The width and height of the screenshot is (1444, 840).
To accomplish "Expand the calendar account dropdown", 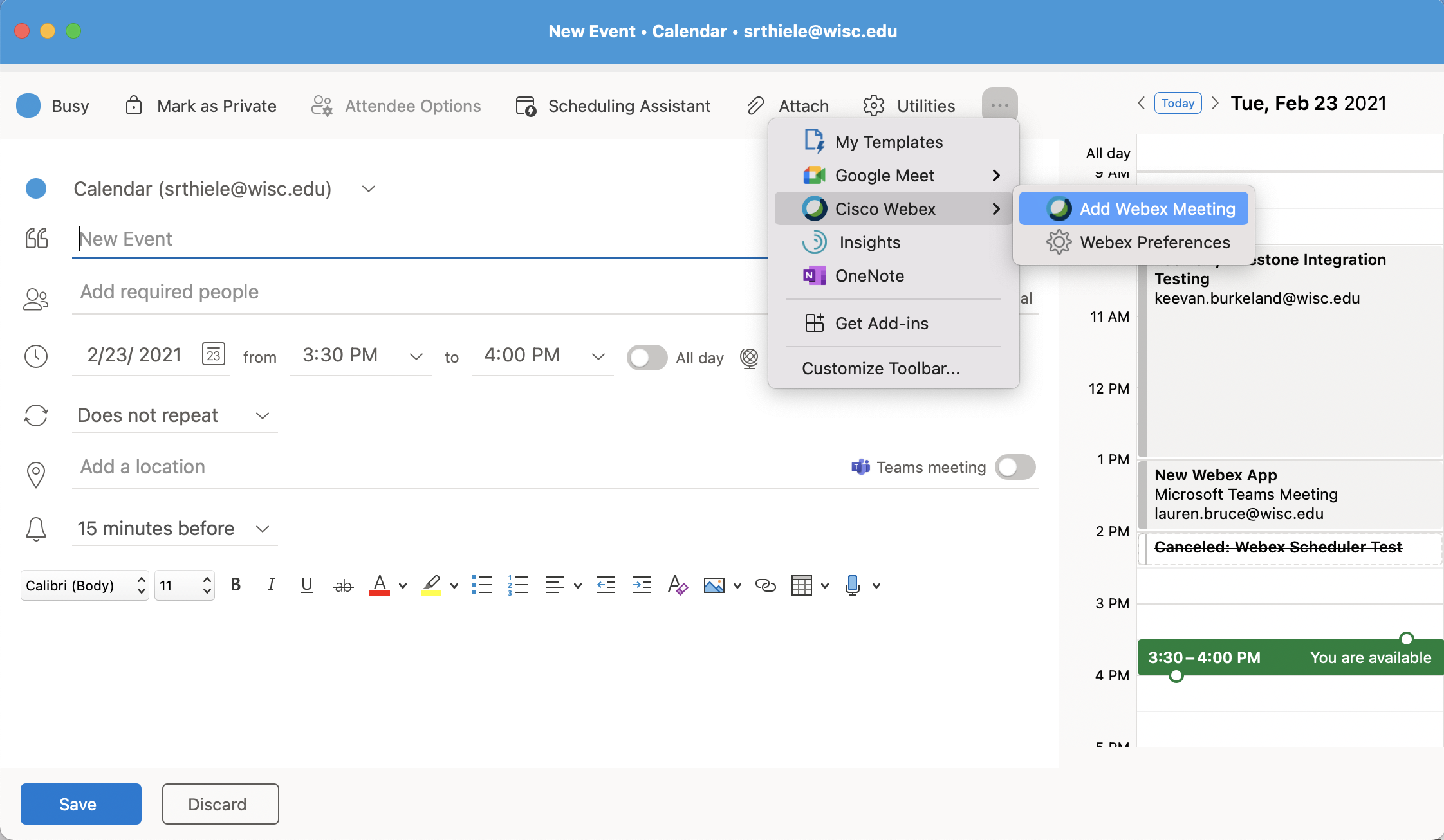I will pos(368,189).
